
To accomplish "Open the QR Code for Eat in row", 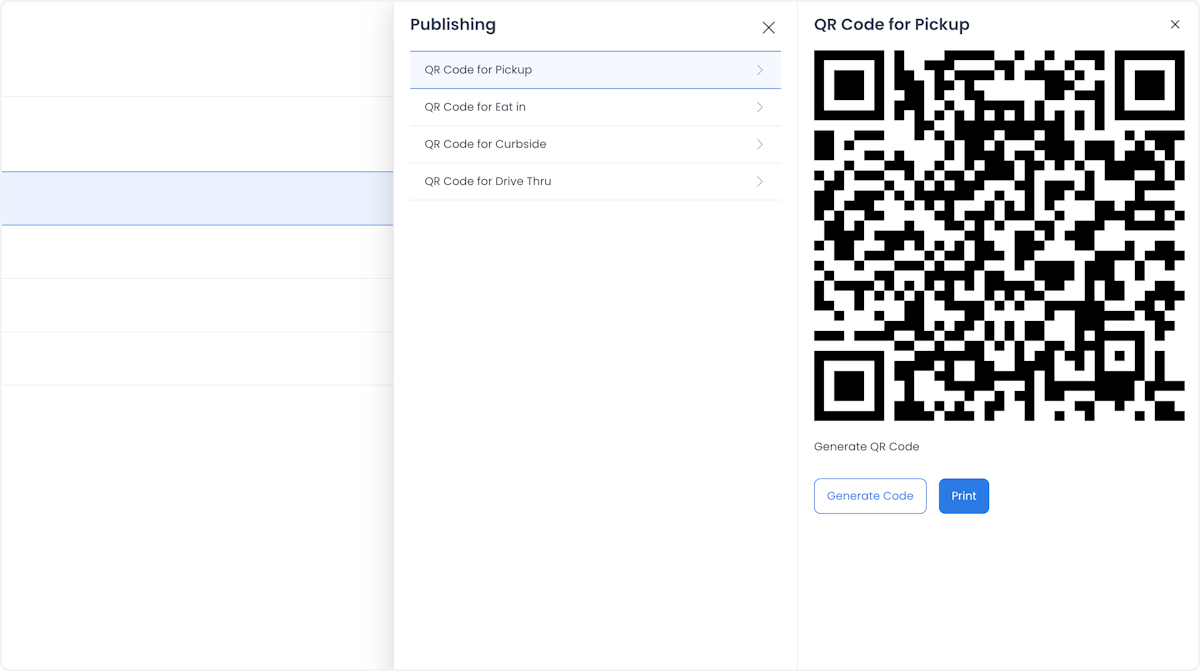I will (595, 107).
